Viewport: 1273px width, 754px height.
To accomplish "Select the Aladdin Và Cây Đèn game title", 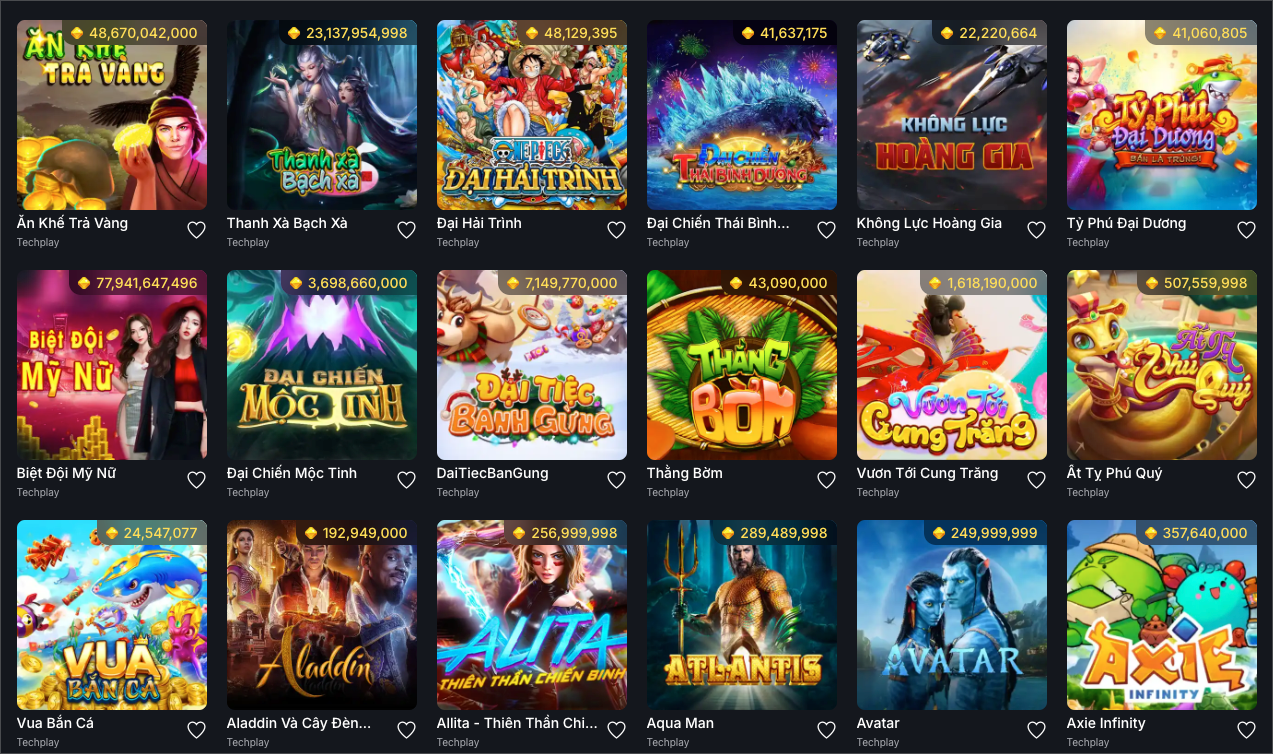I will pos(299,723).
